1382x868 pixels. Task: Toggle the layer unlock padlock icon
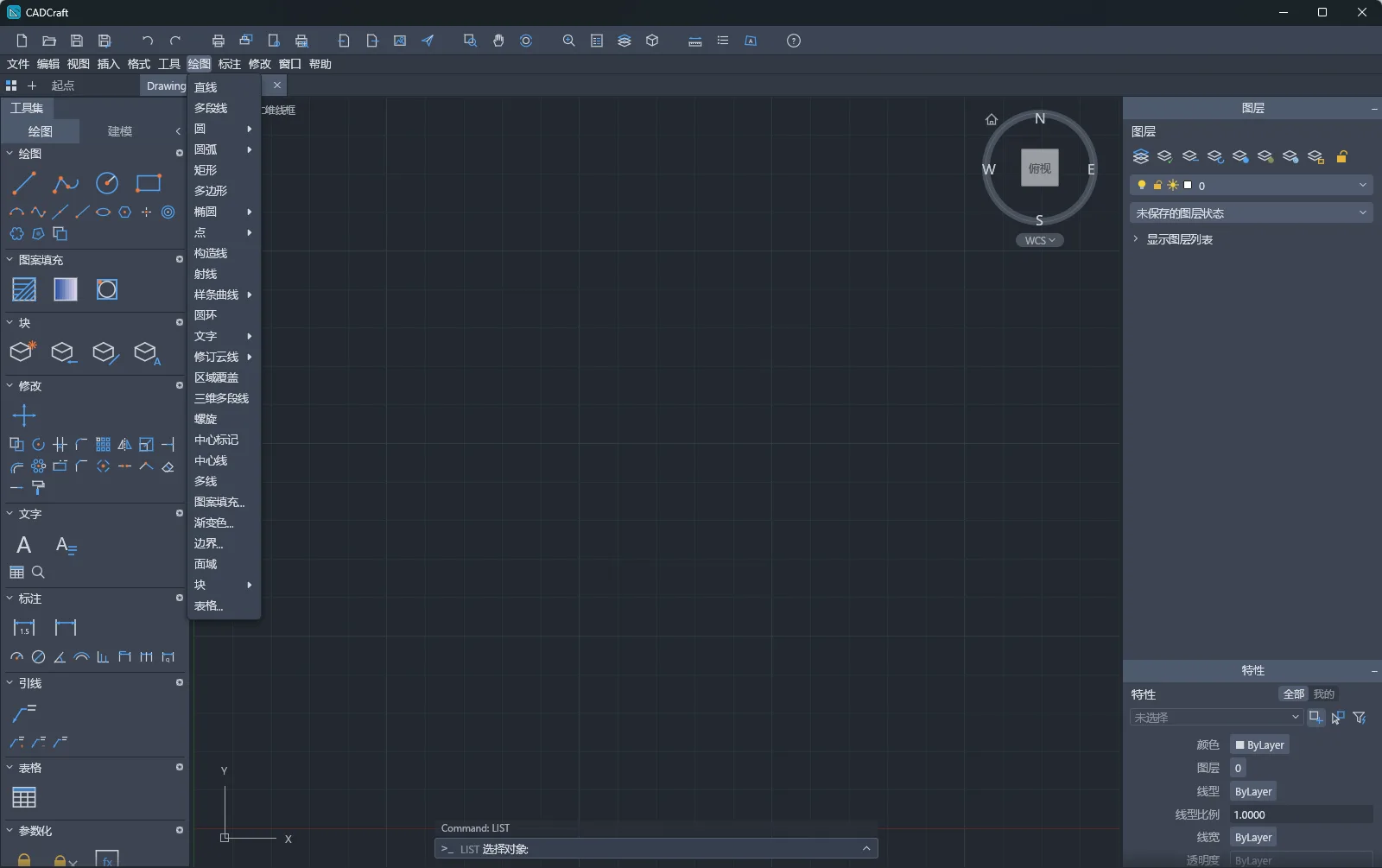pos(1342,156)
